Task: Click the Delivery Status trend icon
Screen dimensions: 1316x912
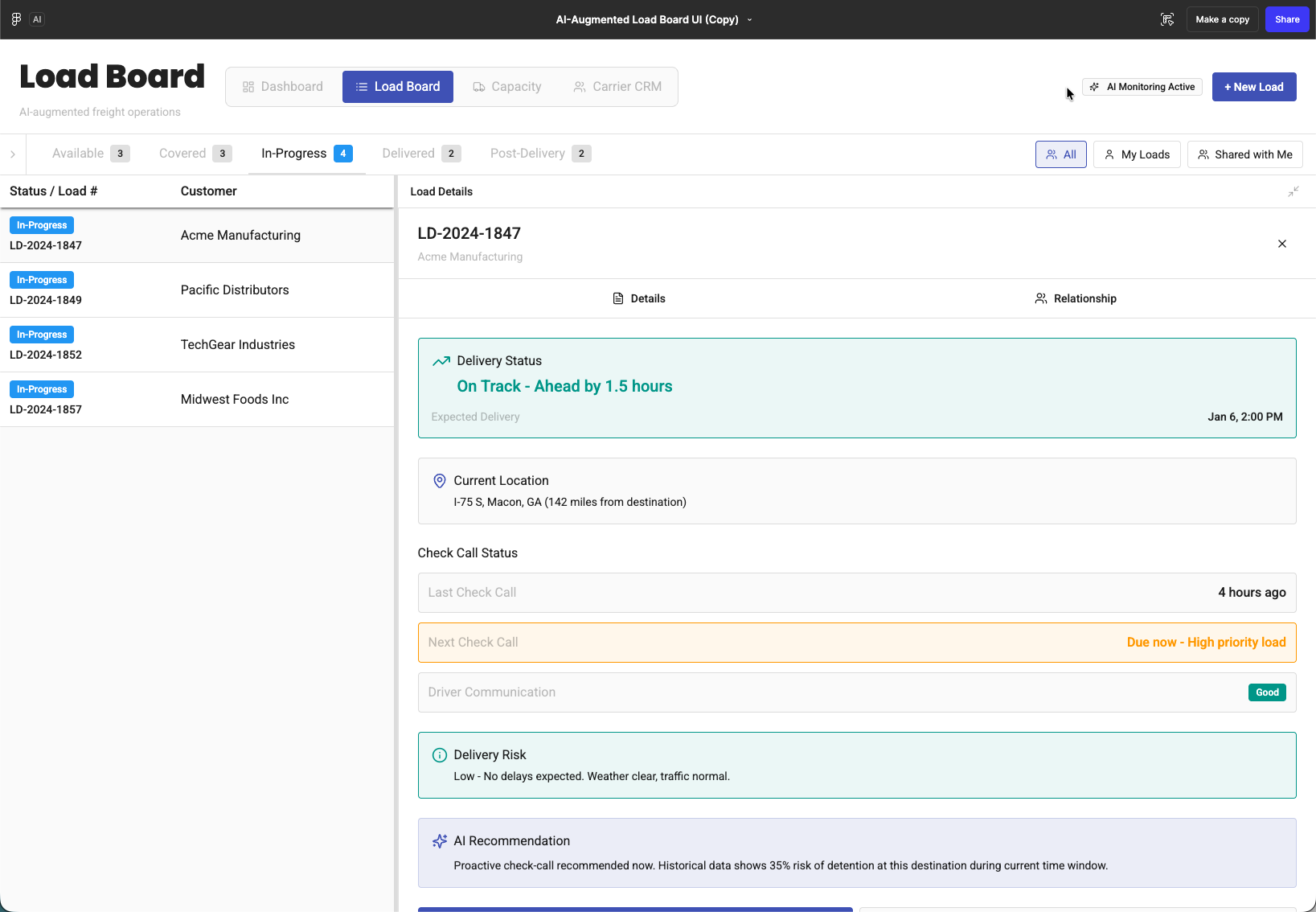Action: pyautogui.click(x=441, y=361)
